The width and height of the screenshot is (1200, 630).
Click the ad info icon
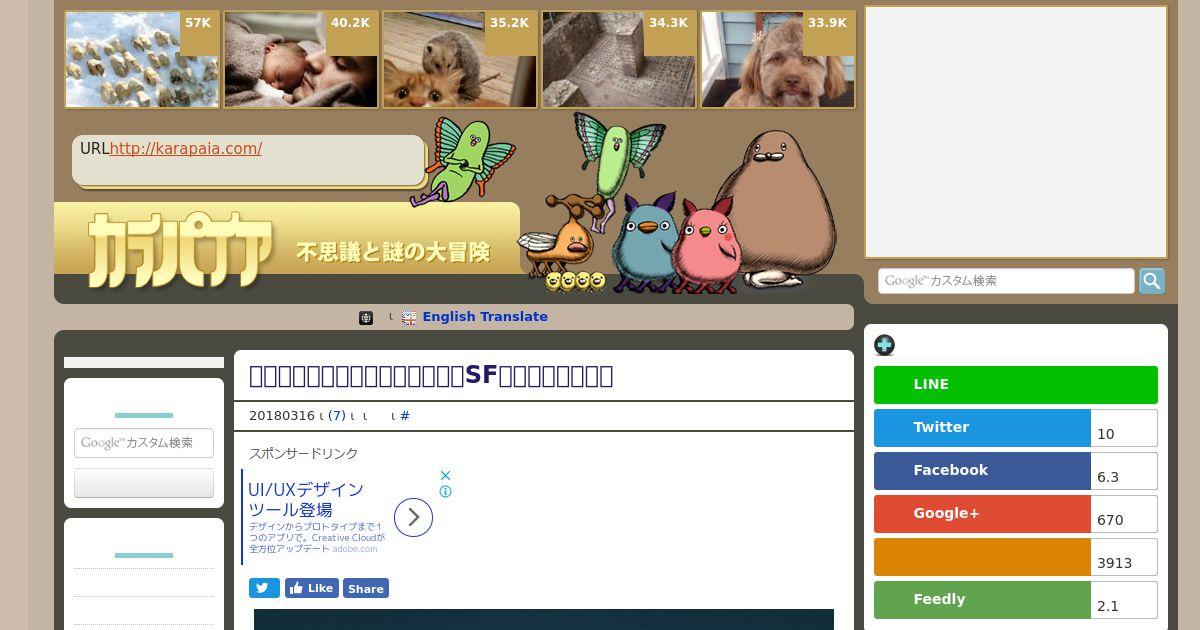click(446, 491)
